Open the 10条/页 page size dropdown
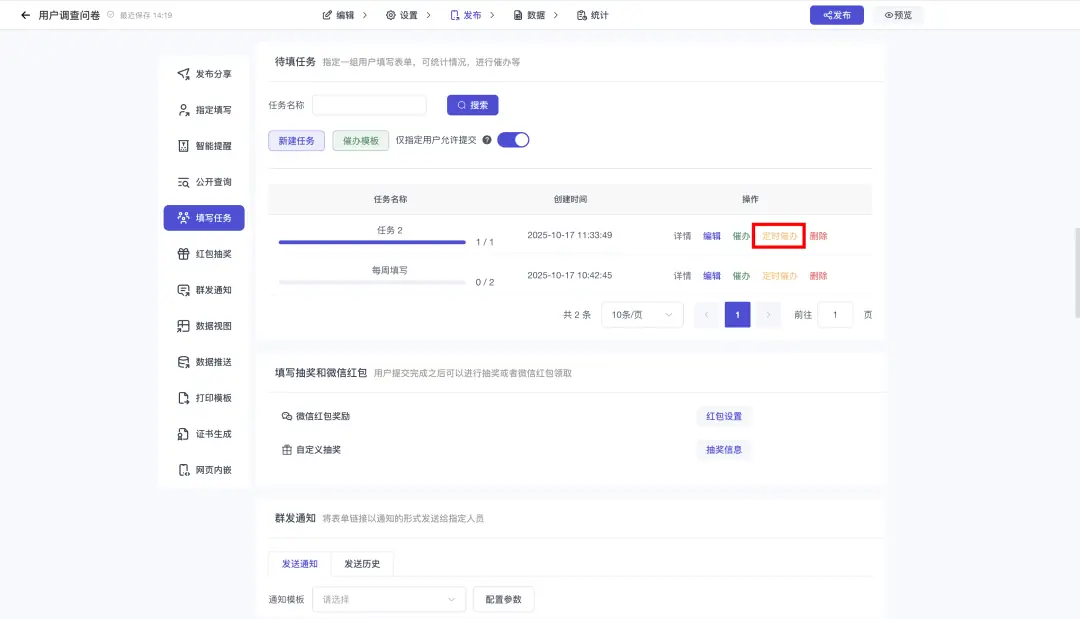This screenshot has height=619, width=1080. click(x=642, y=315)
